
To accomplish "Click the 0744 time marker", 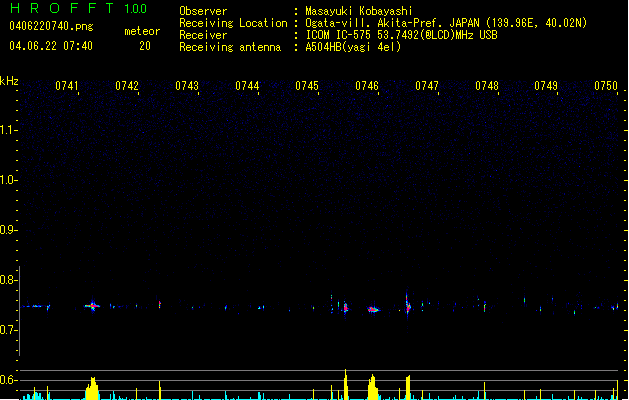I will click(x=247, y=86).
